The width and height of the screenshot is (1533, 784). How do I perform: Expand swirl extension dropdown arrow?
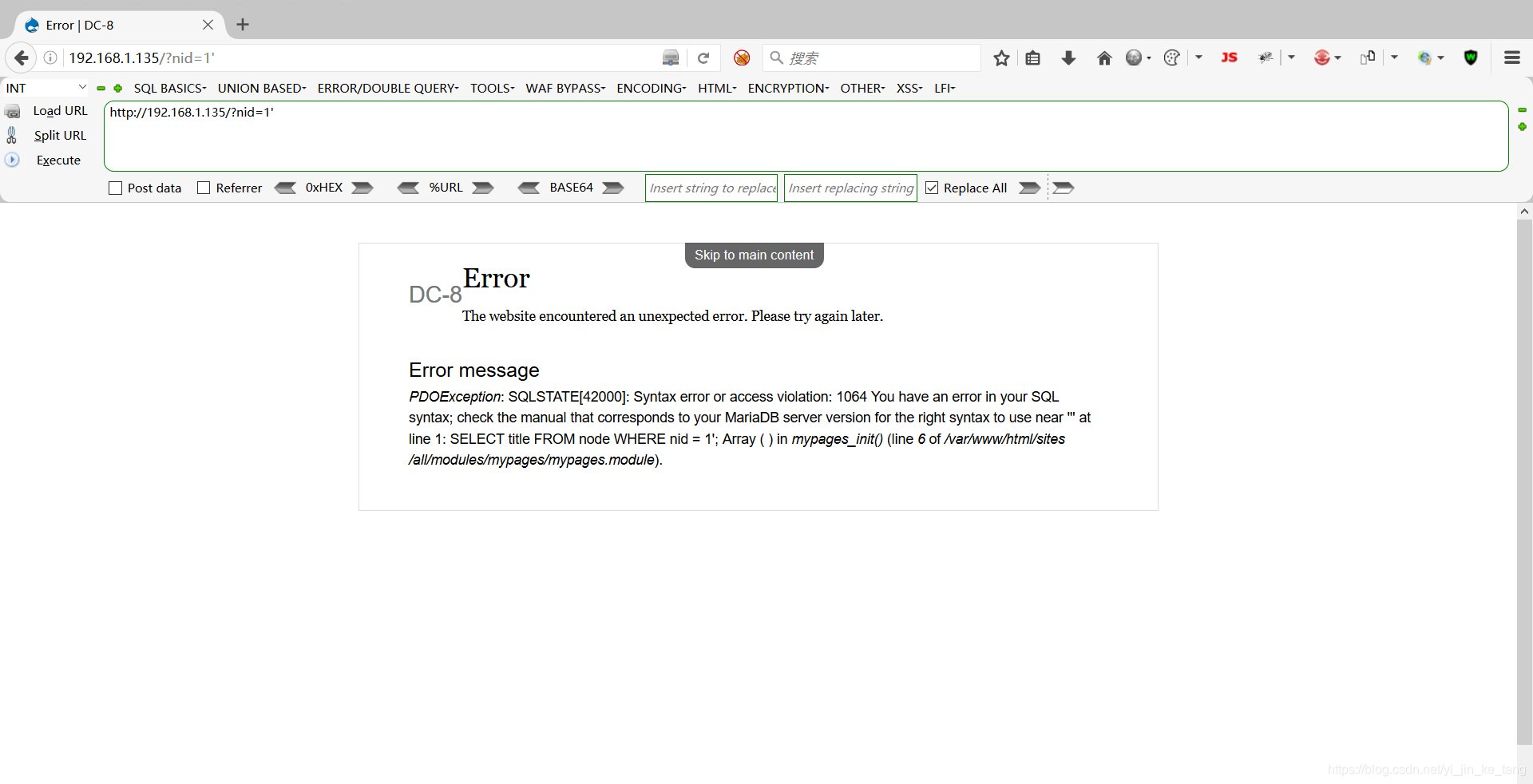click(1441, 57)
